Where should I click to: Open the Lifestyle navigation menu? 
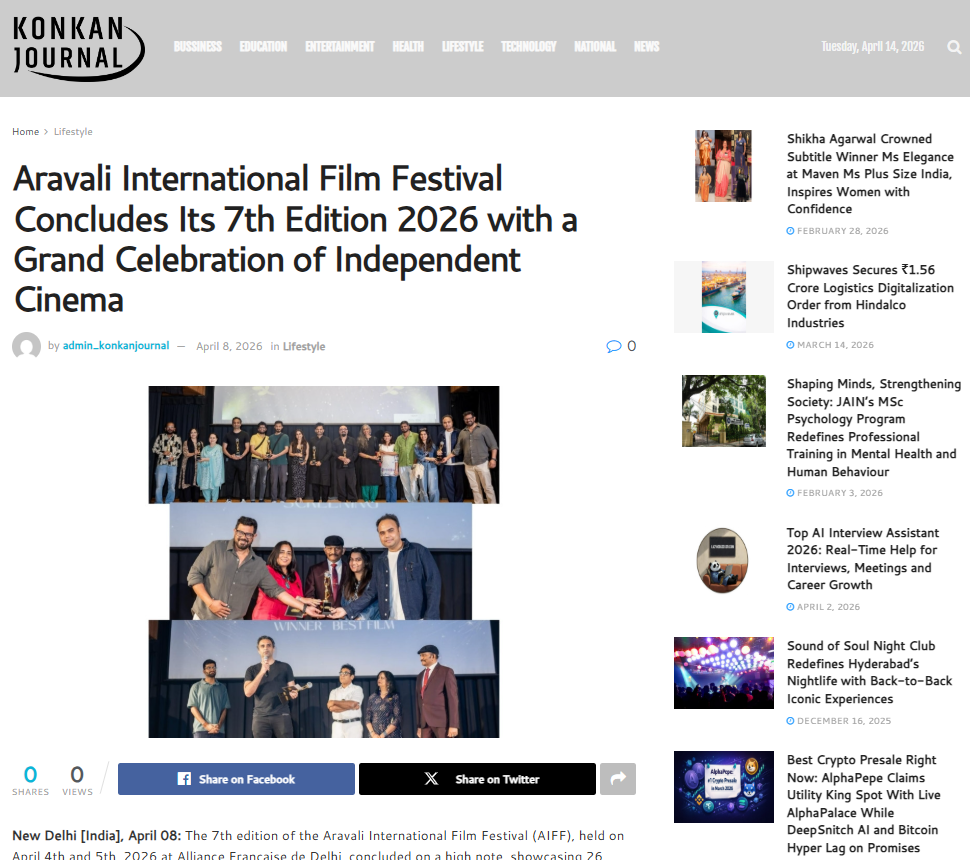click(462, 47)
